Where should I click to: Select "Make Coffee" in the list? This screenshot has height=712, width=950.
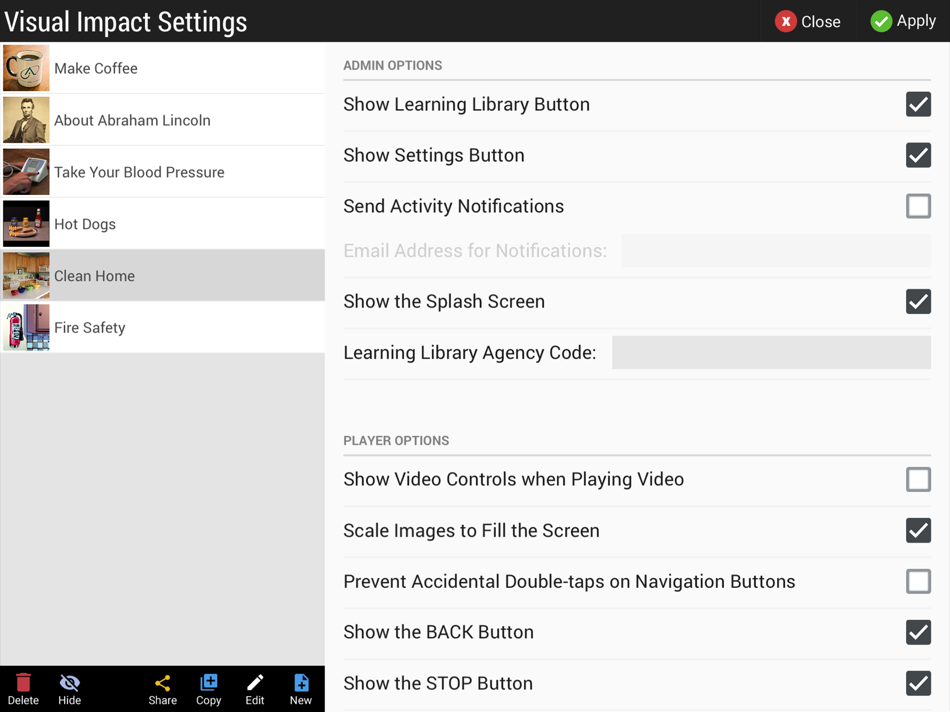point(163,68)
